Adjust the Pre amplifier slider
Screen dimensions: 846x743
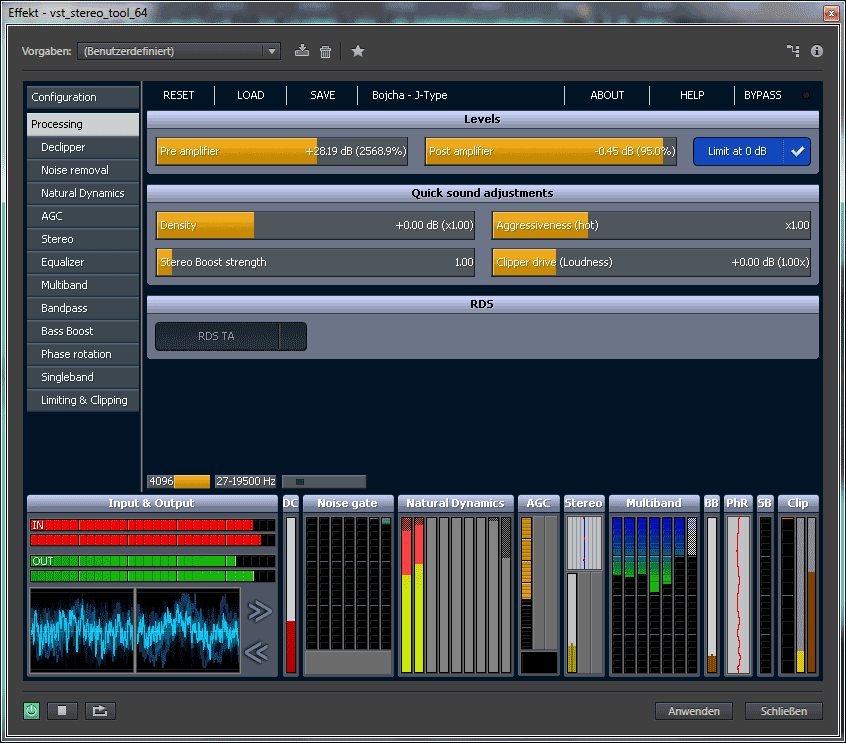(282, 151)
